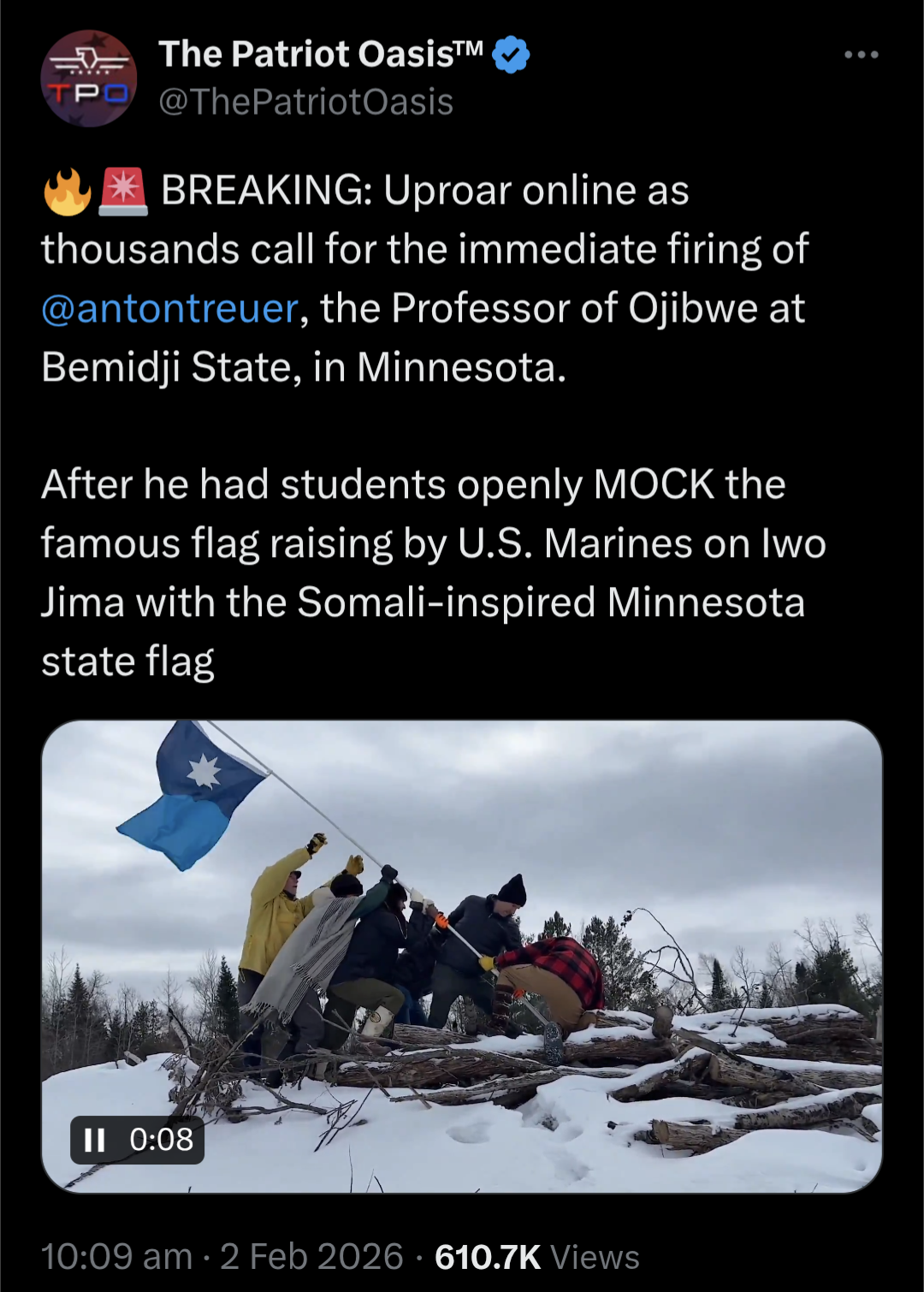Select the line 'Bemidji State, in Minnesota.'
This screenshot has height=1292, width=924.
tap(304, 367)
